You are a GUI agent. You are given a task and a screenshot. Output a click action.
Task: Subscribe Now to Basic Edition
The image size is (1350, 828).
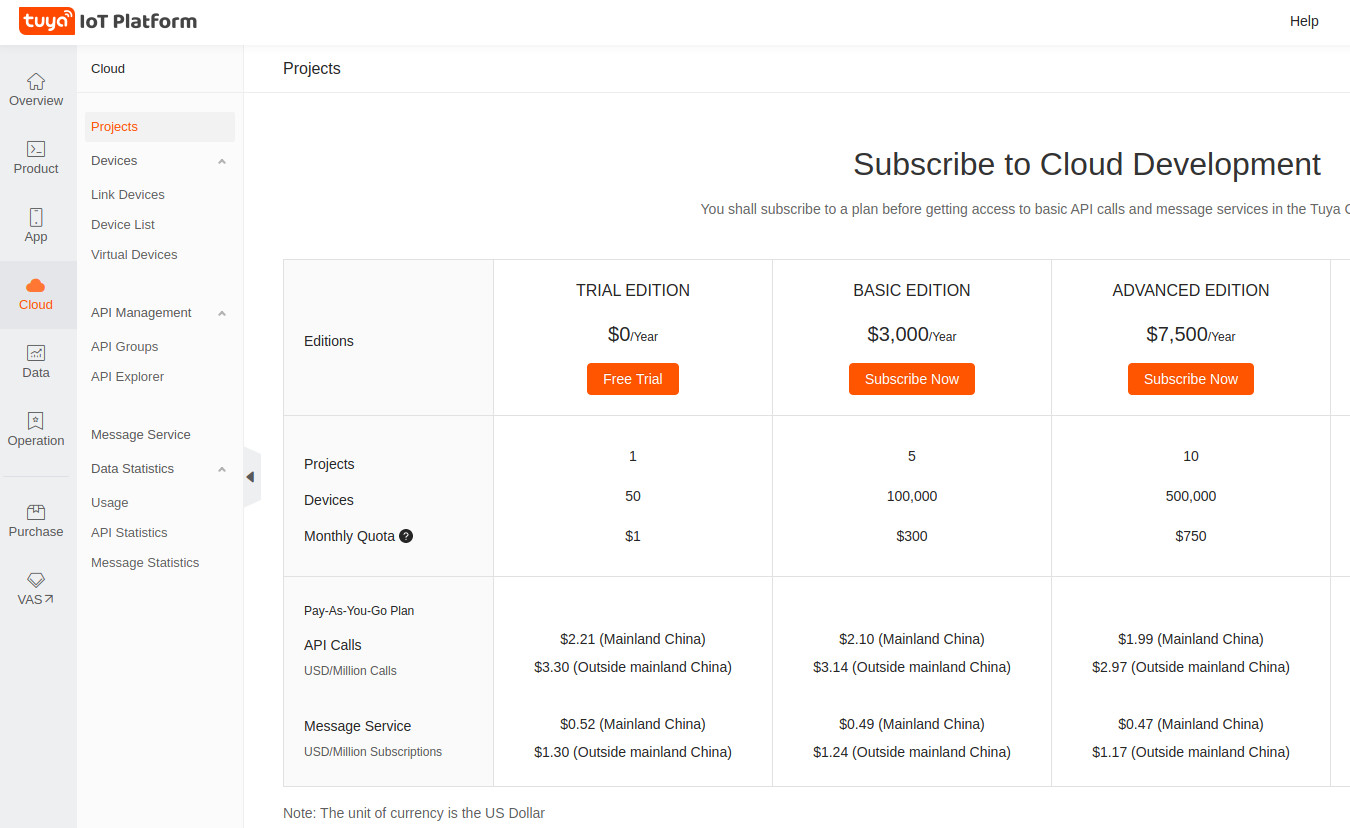coord(911,379)
